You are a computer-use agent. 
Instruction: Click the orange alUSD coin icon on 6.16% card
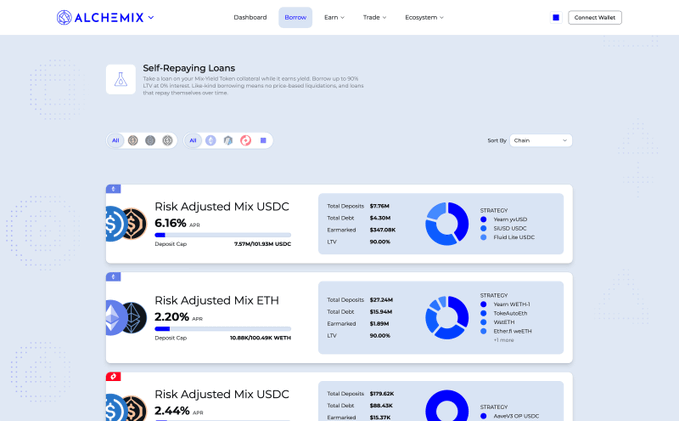[x=135, y=224]
